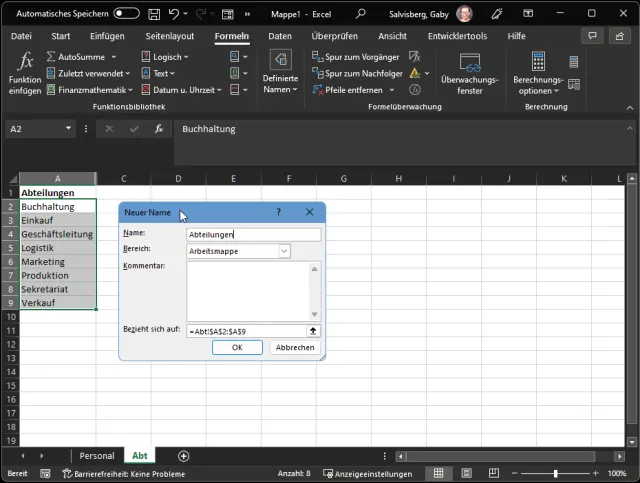Click the Funktion einfügen icon
Viewport: 640px width, 483px height.
tap(25, 63)
